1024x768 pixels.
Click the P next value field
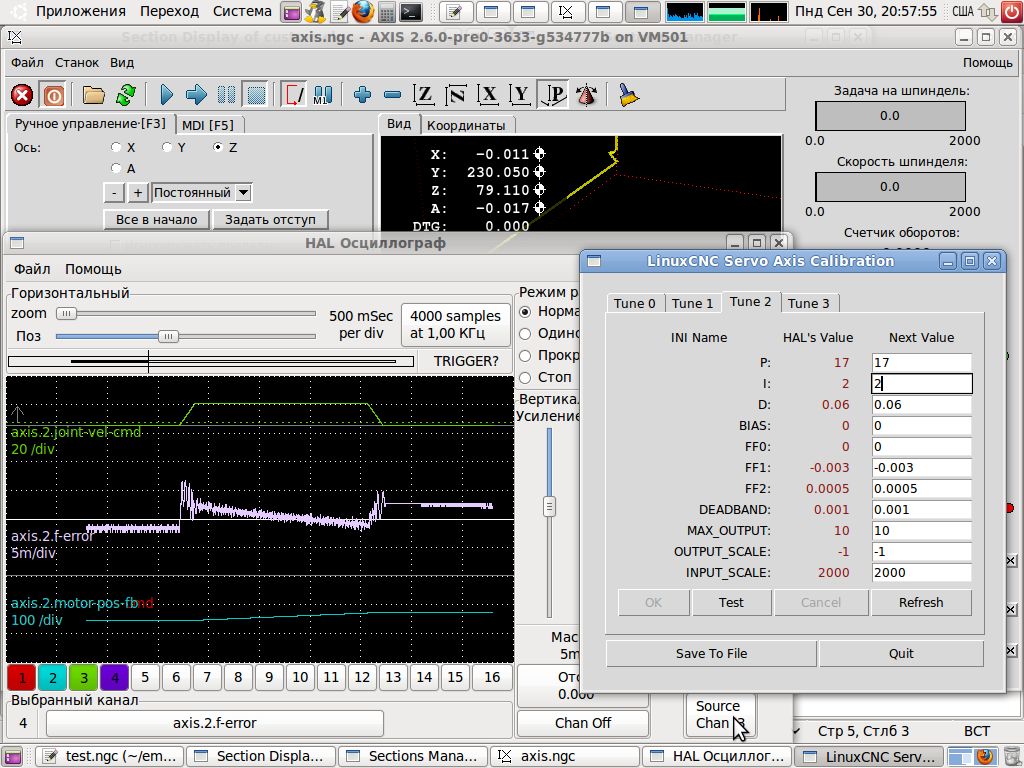[921, 362]
